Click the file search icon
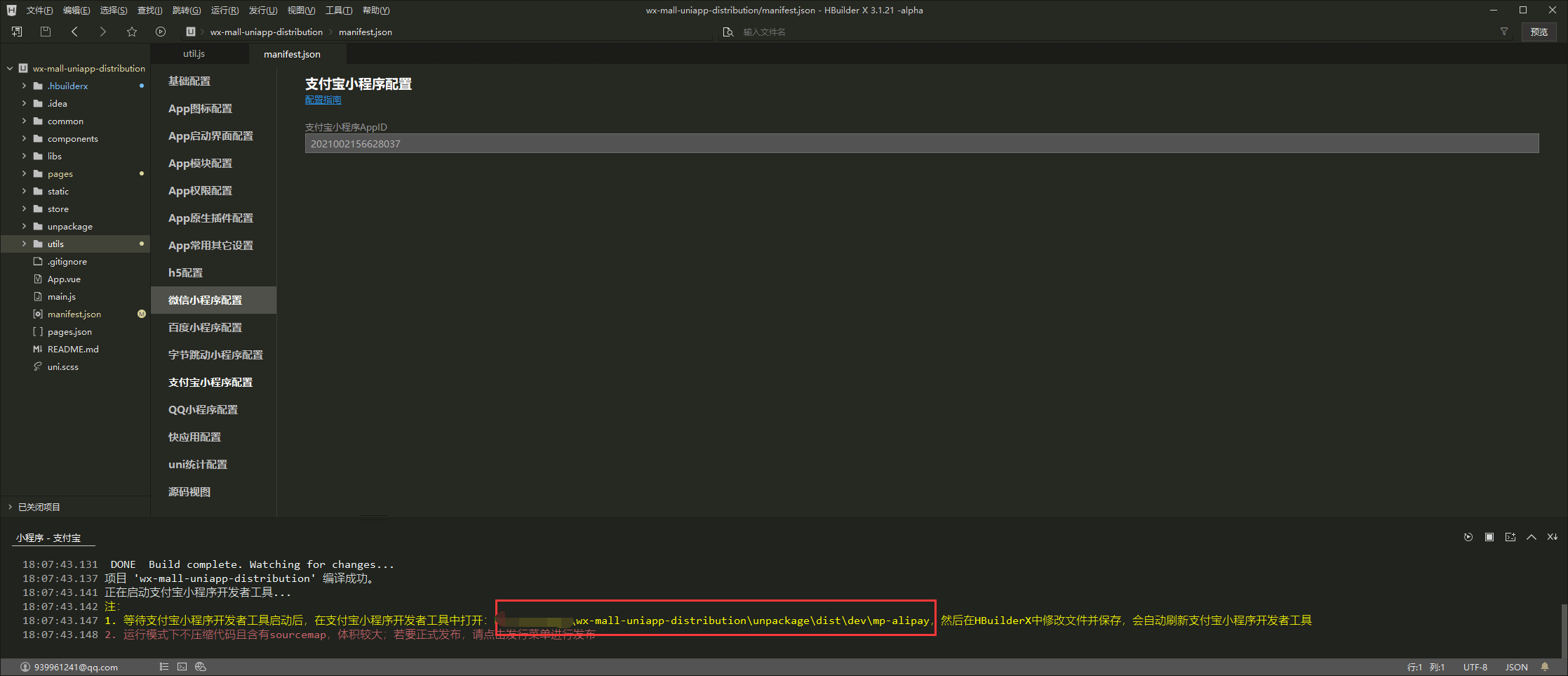This screenshot has height=676, width=1568. (x=728, y=32)
